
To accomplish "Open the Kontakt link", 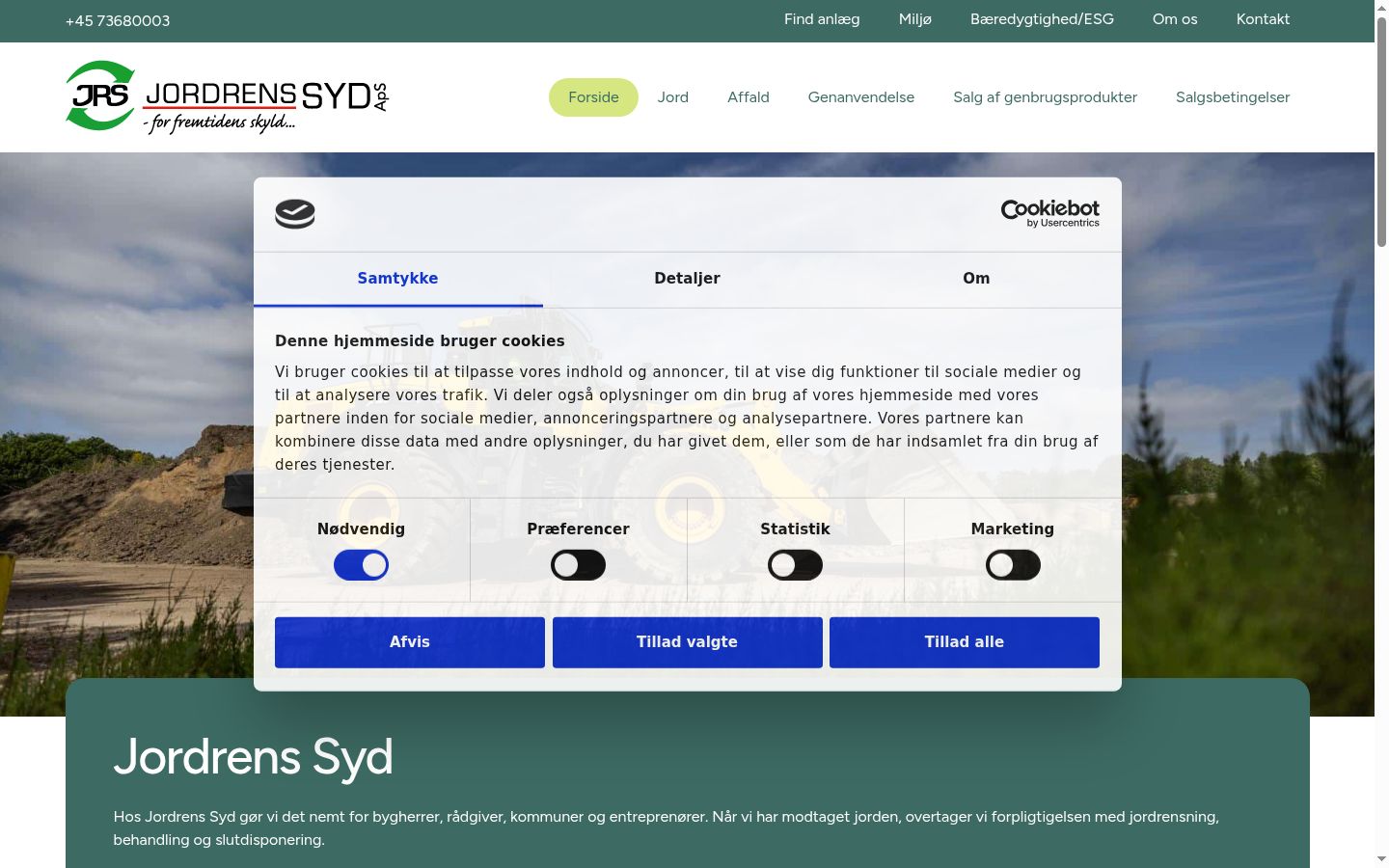I will (x=1263, y=19).
